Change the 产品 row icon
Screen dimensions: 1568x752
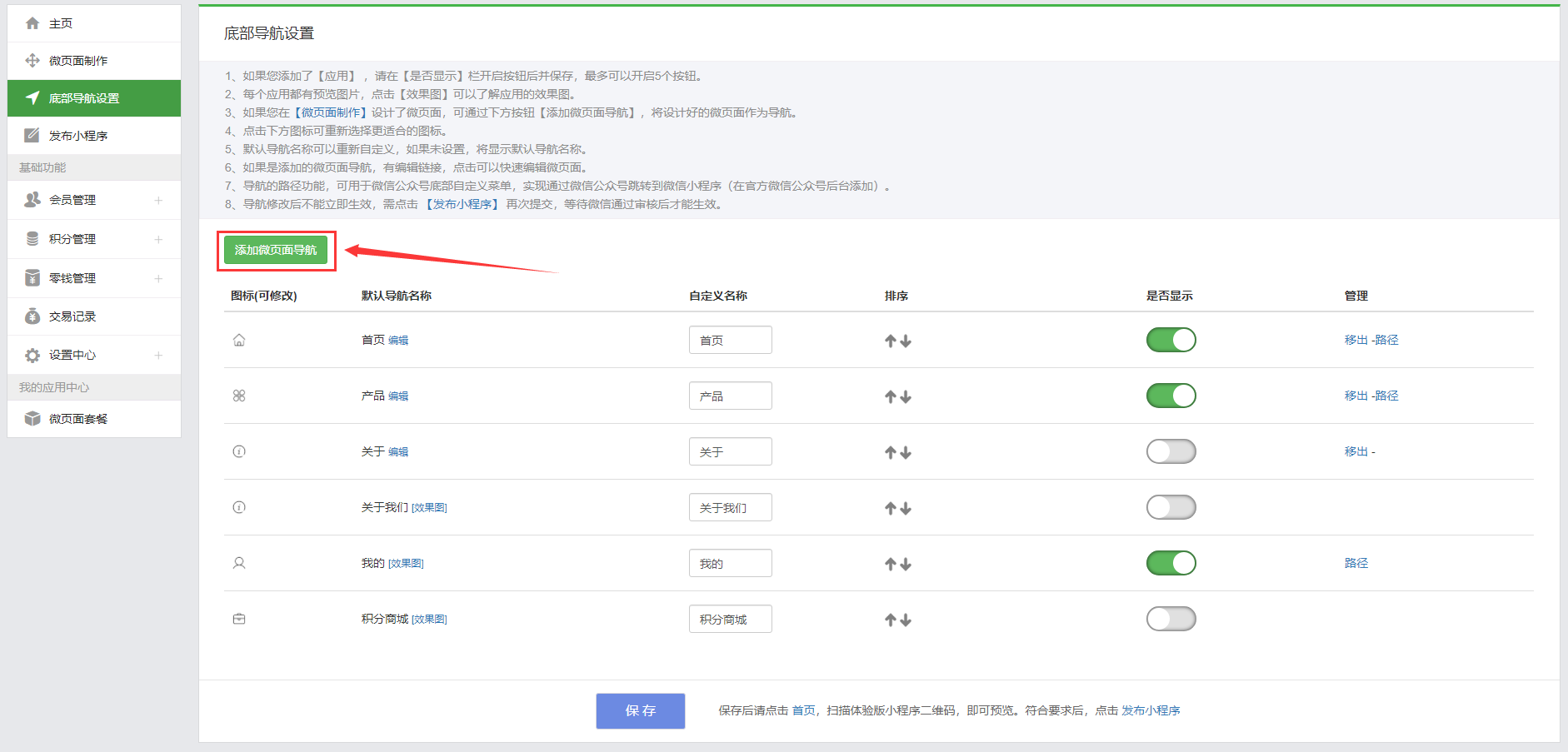tap(239, 396)
